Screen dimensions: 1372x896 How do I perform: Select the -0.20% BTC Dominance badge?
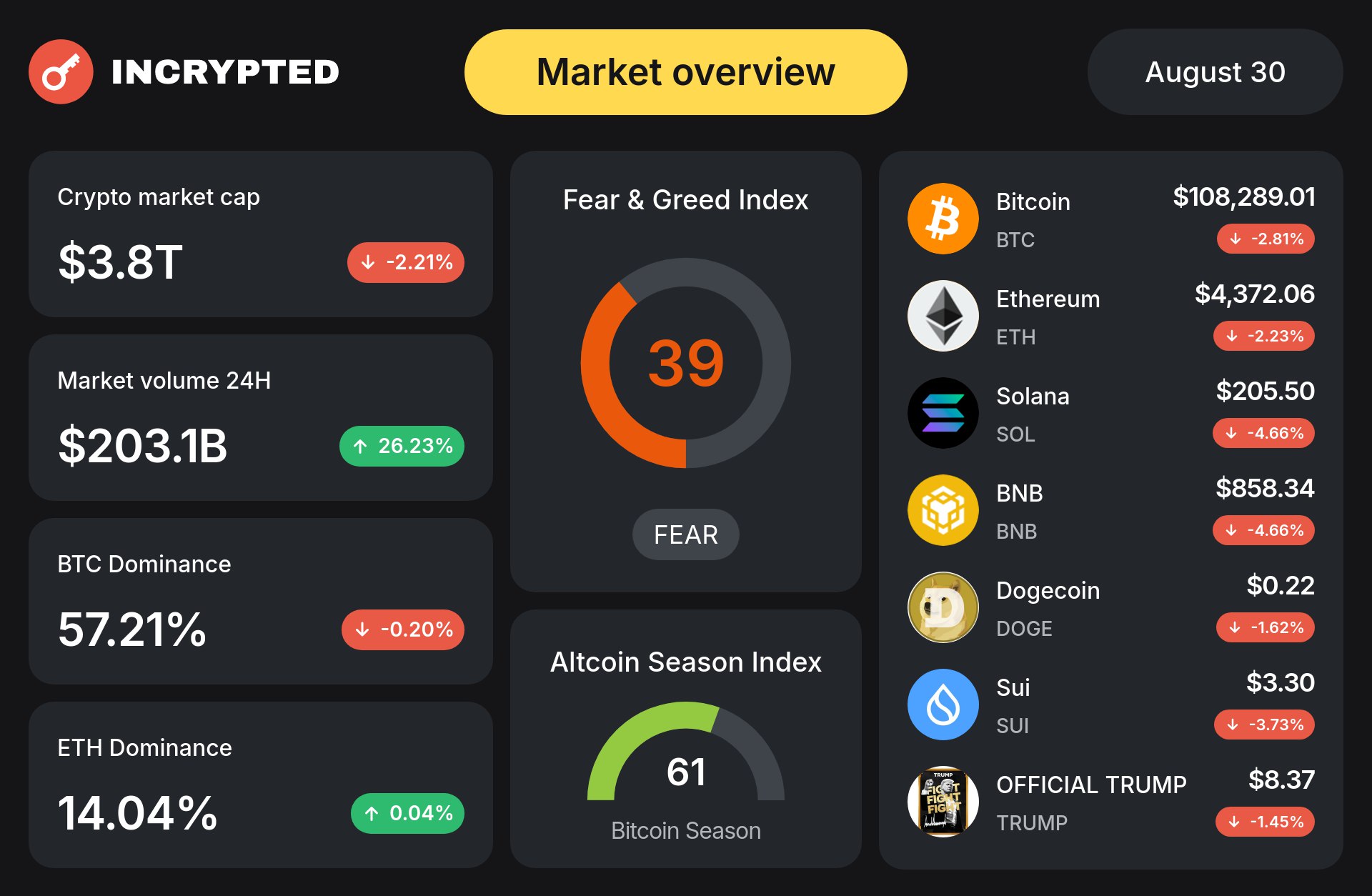[403, 629]
